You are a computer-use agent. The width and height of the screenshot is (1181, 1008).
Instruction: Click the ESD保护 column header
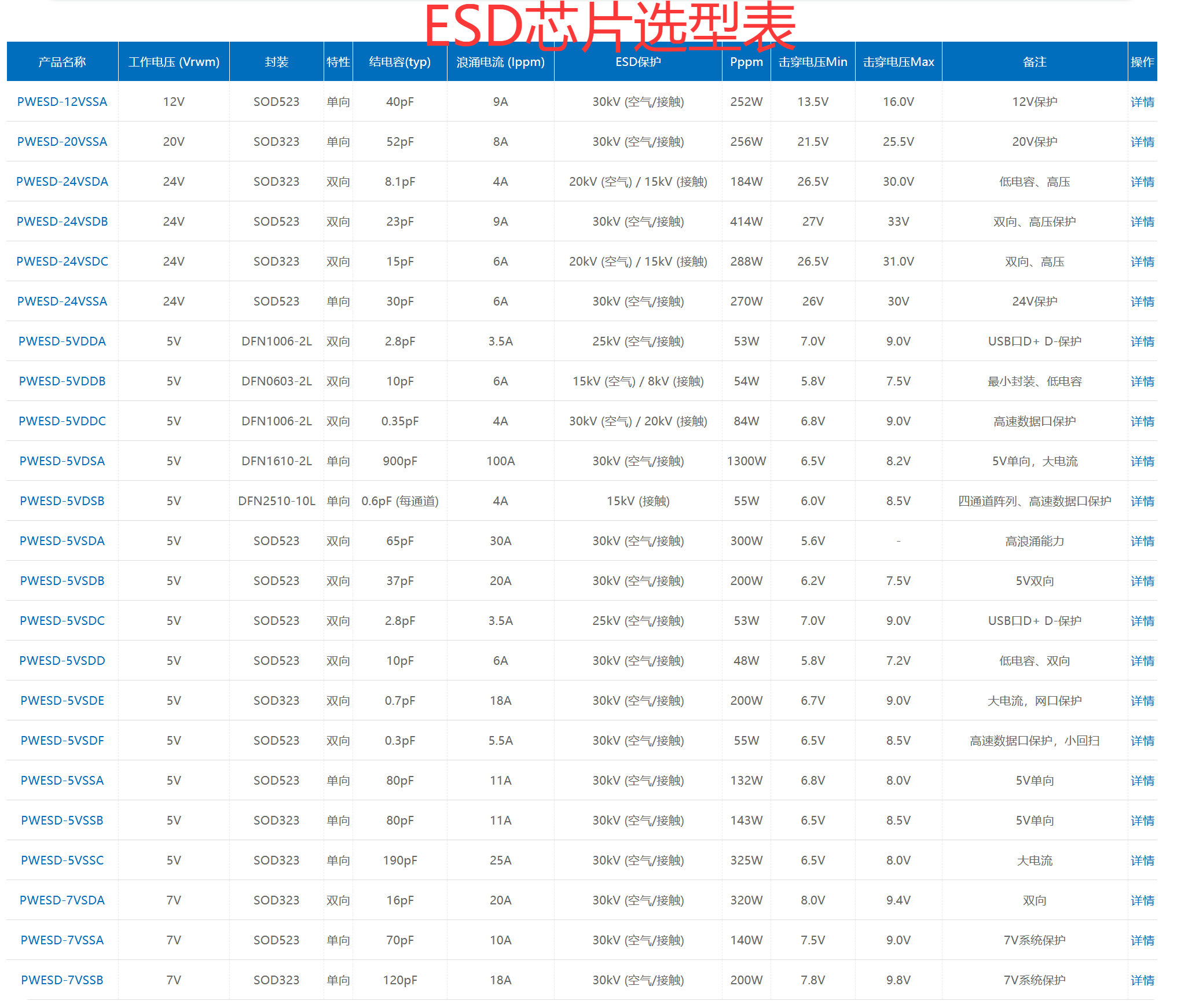point(638,62)
